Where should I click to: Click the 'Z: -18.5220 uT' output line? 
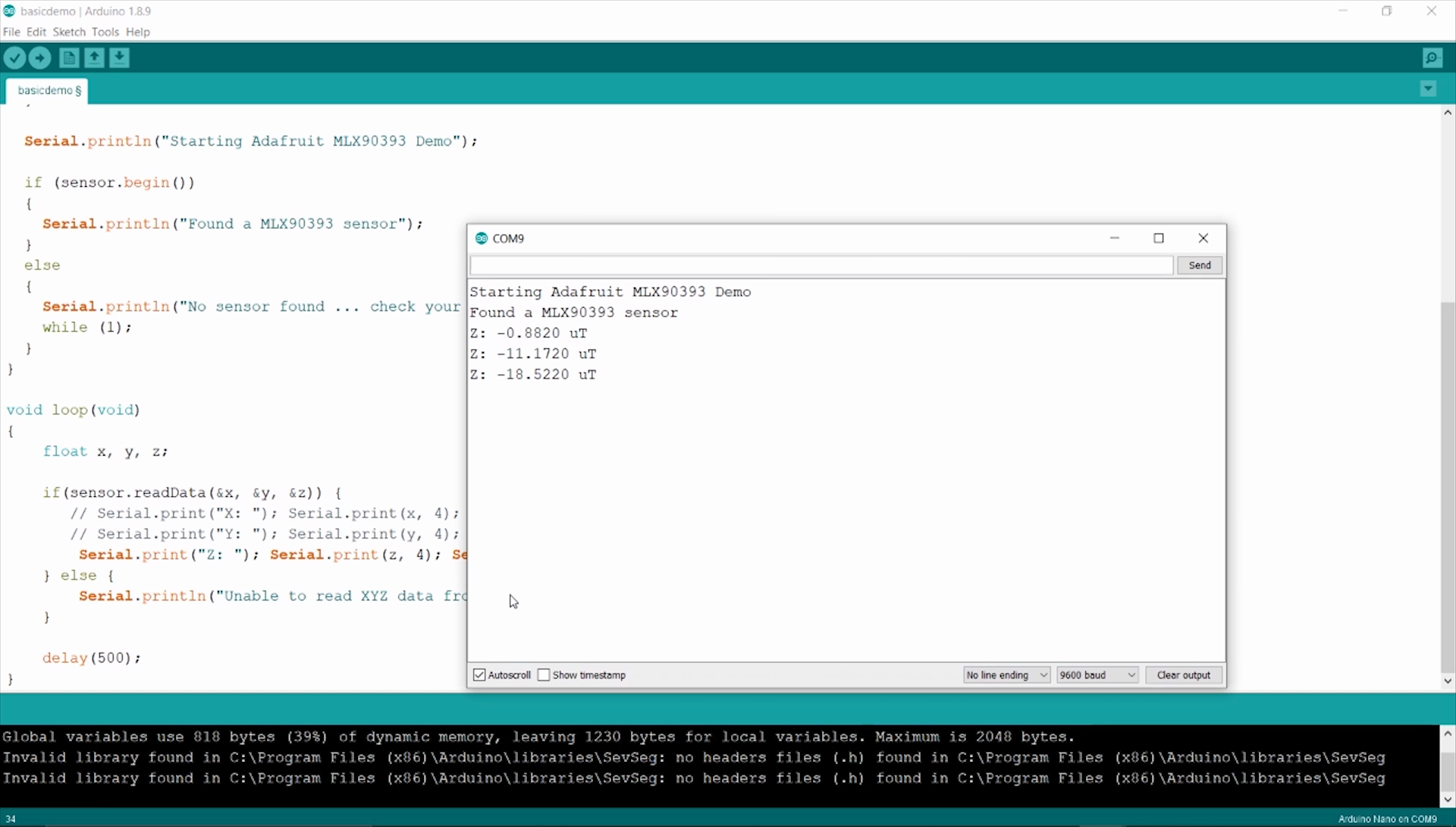click(533, 375)
